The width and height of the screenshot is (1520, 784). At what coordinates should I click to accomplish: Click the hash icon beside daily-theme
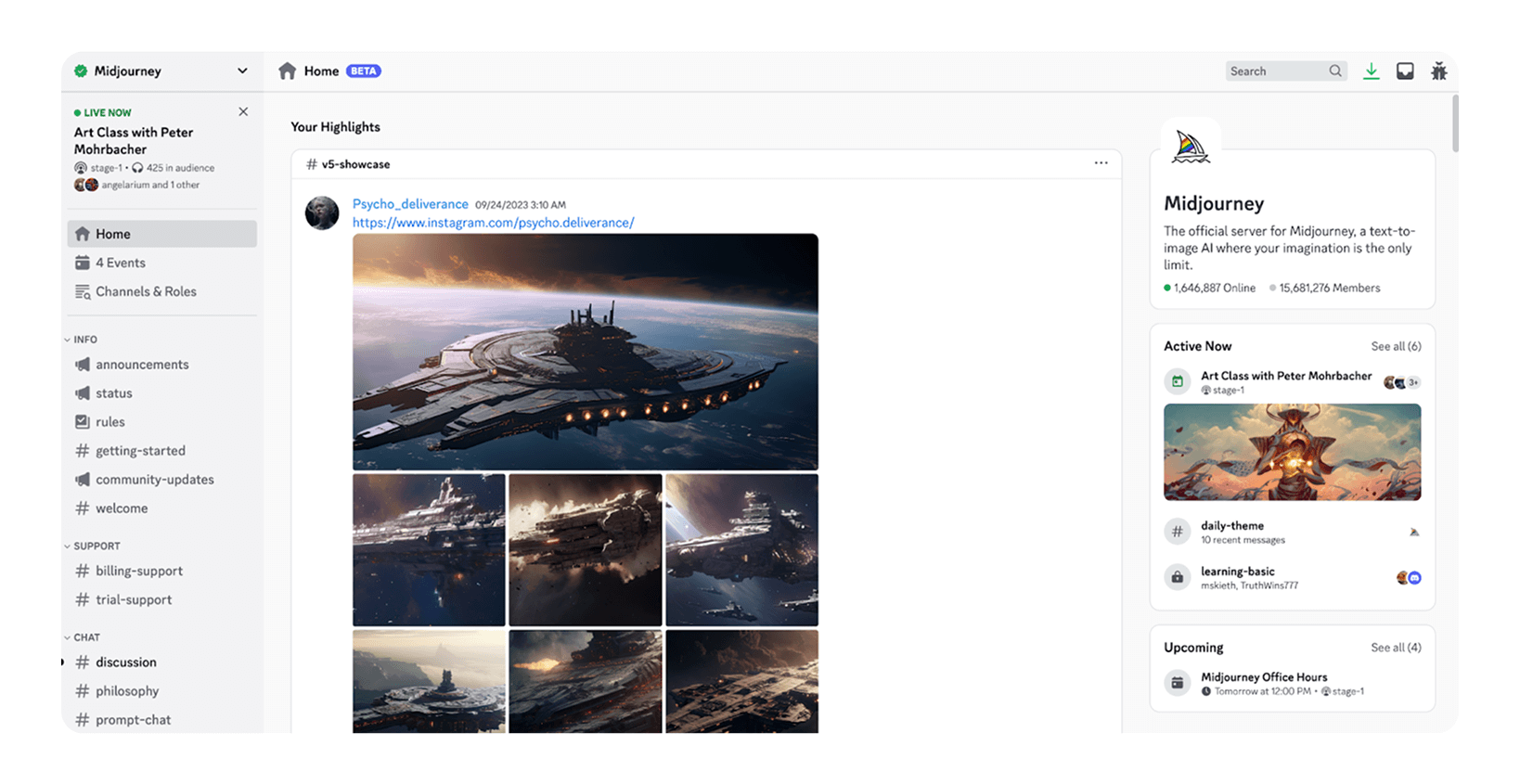click(1177, 532)
